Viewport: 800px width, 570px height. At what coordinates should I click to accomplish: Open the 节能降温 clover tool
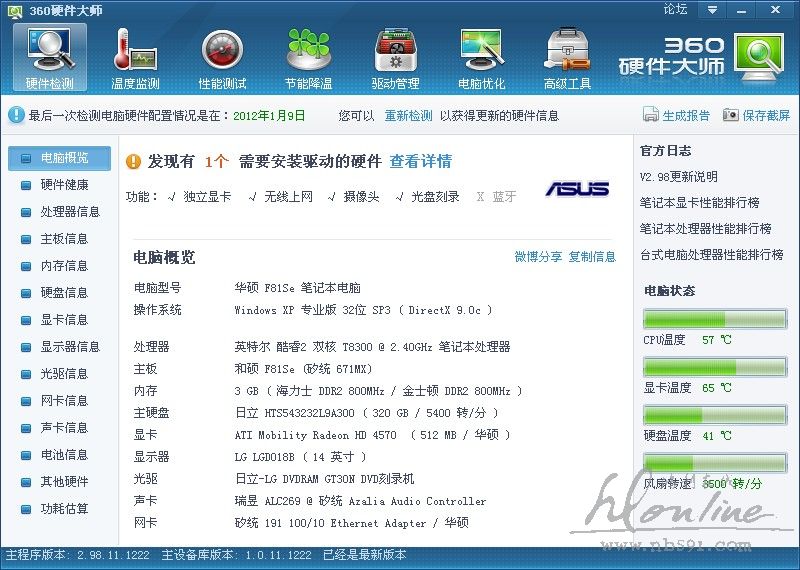[309, 58]
